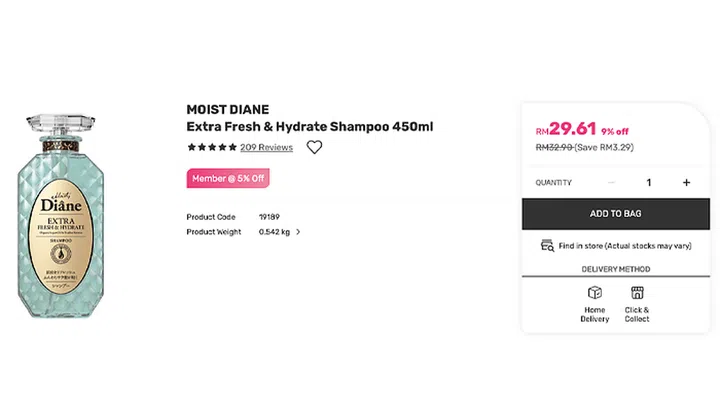Viewport: 720px width, 411px height.
Task: Click the RM29.61 sale price
Action: [x=566, y=128]
